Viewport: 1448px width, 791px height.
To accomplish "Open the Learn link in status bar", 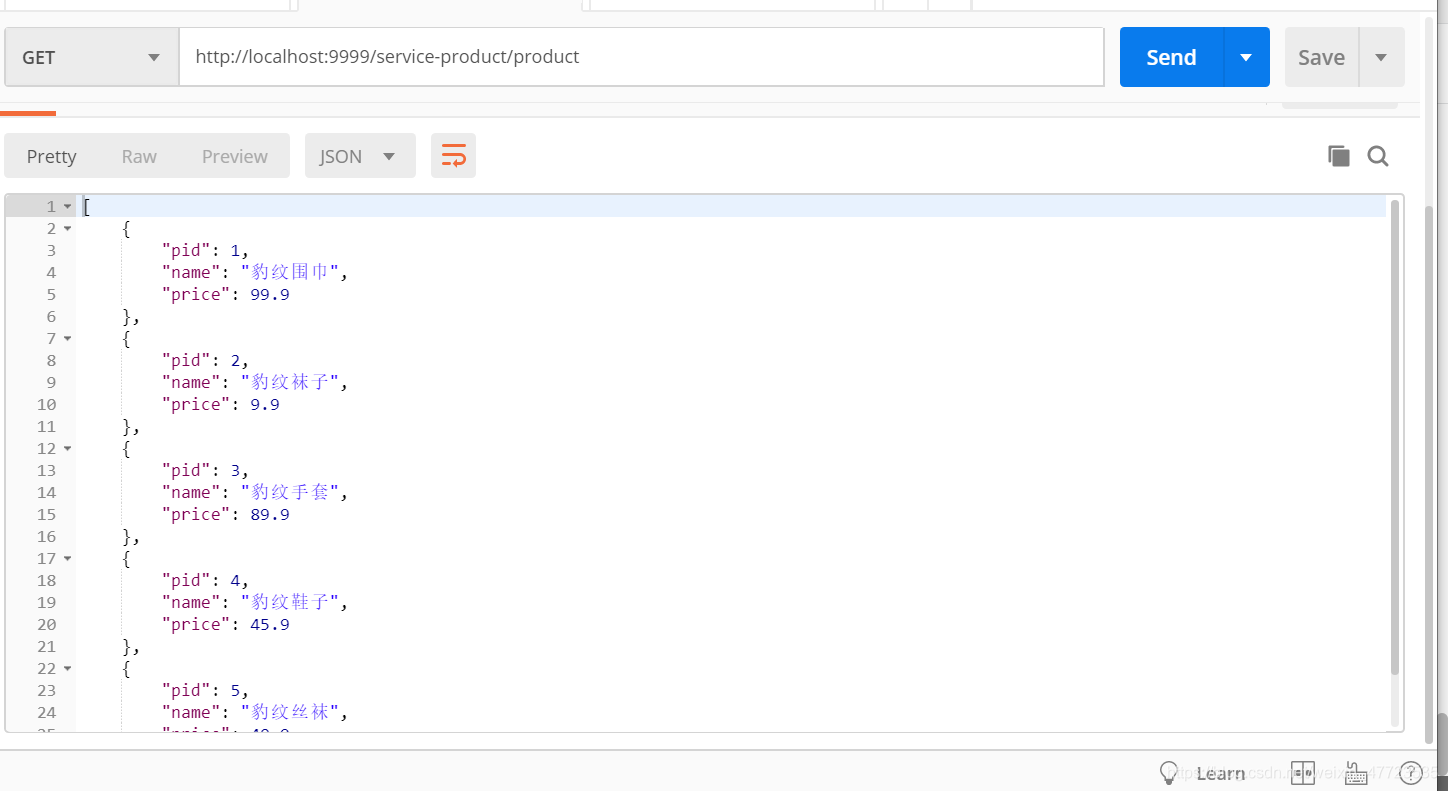I will click(1221, 773).
